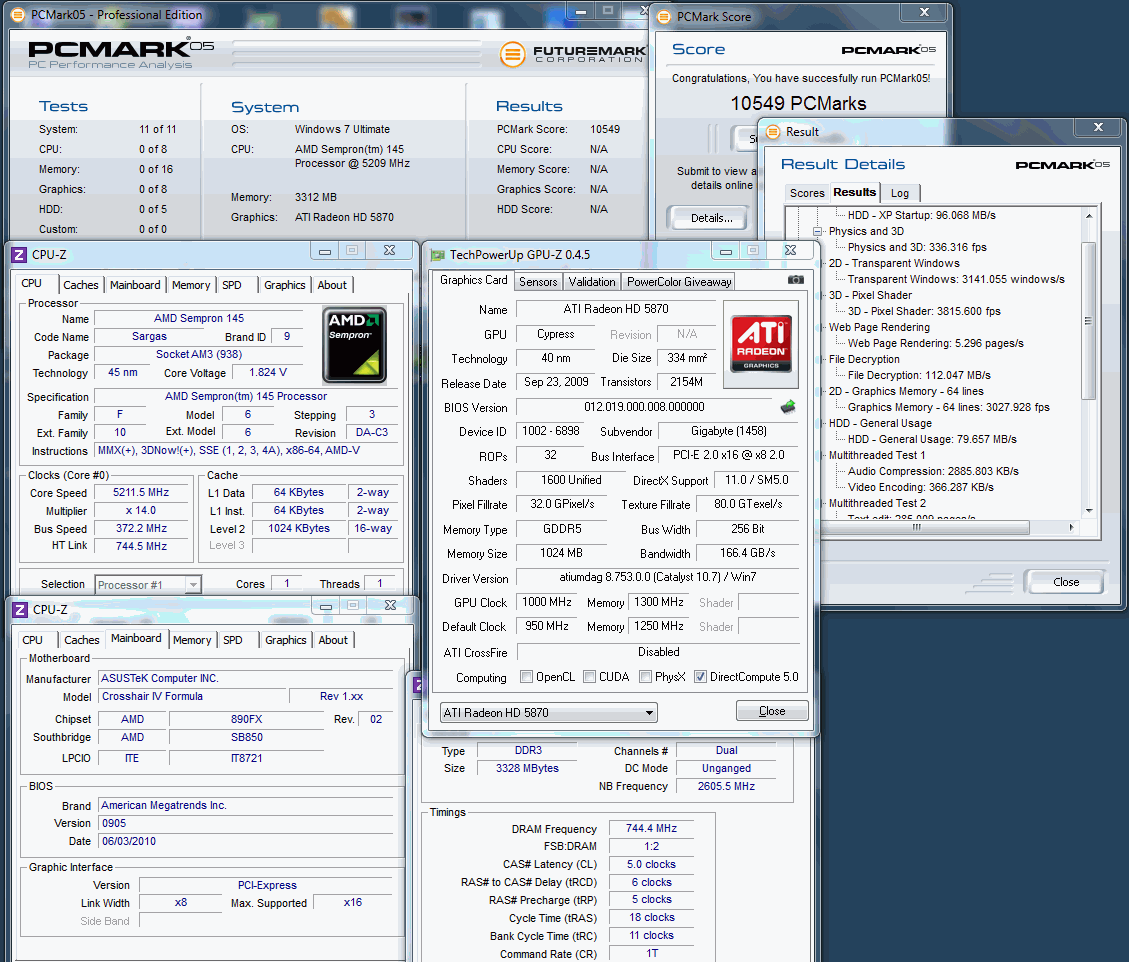Click the TechPowerUp GPU-Z title bar icon
This screenshot has height=962, width=1129.
437,255
